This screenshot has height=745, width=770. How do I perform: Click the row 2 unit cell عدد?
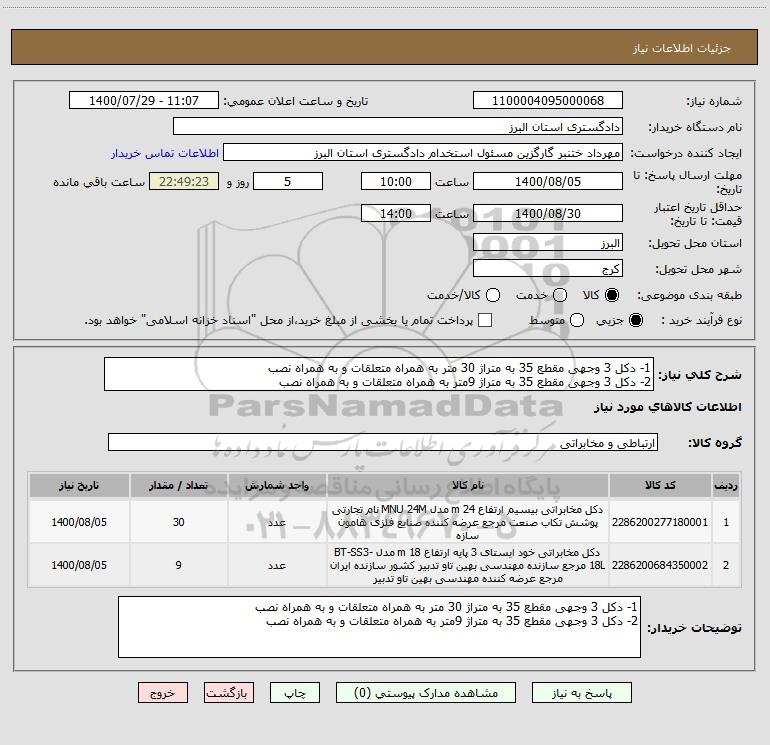pos(277,565)
